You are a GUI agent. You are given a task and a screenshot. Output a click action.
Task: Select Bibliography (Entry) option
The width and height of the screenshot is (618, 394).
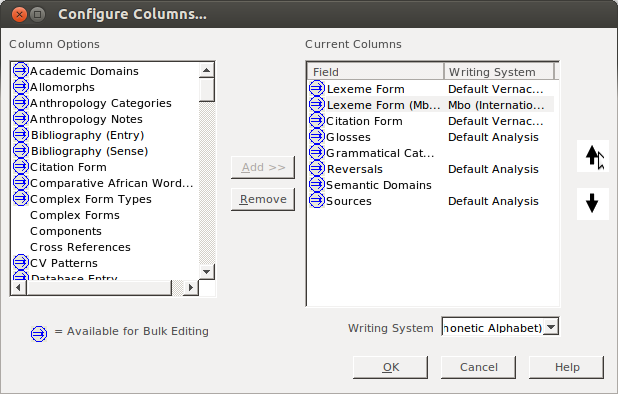87,135
